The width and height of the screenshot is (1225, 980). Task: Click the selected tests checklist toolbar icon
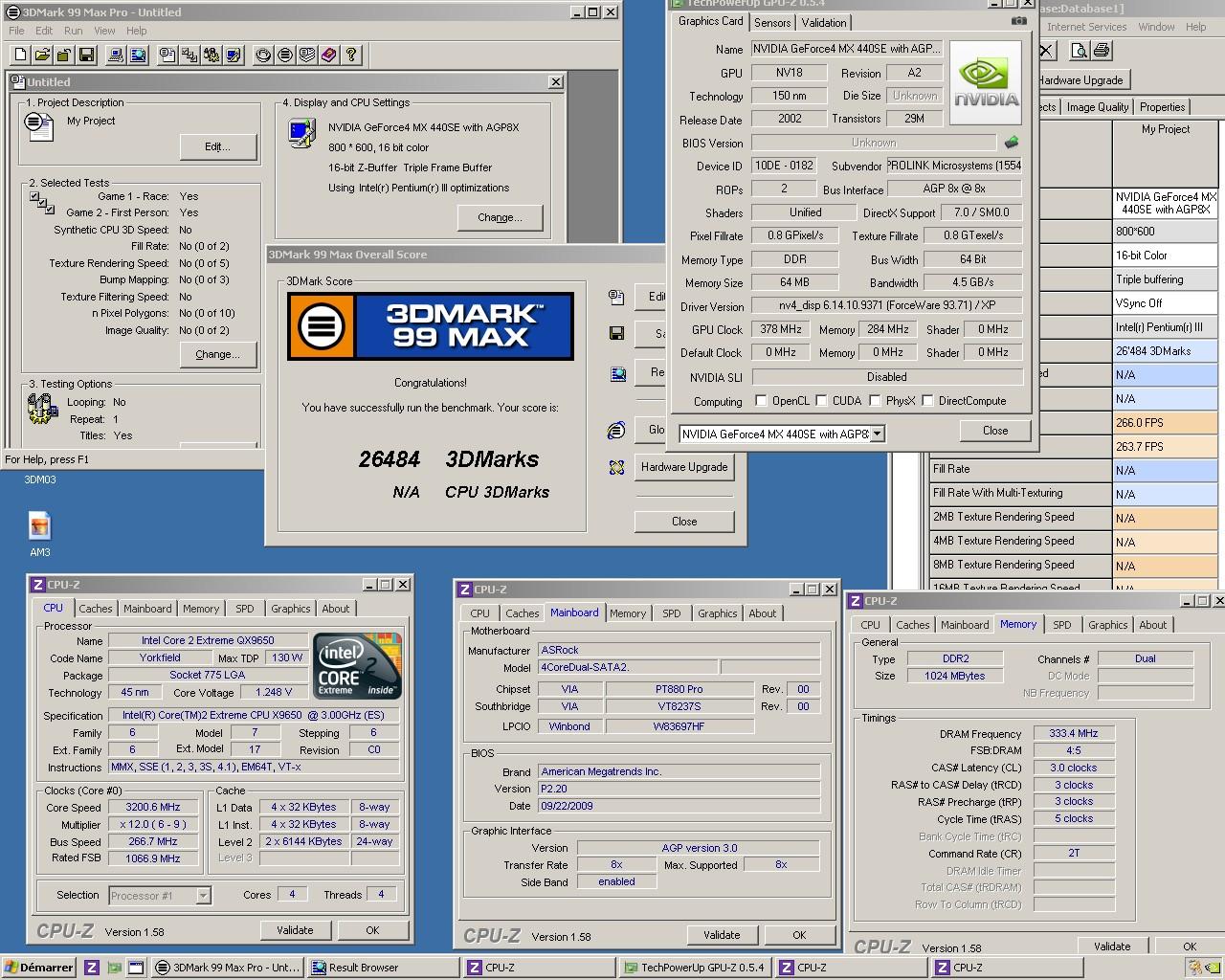point(189,56)
